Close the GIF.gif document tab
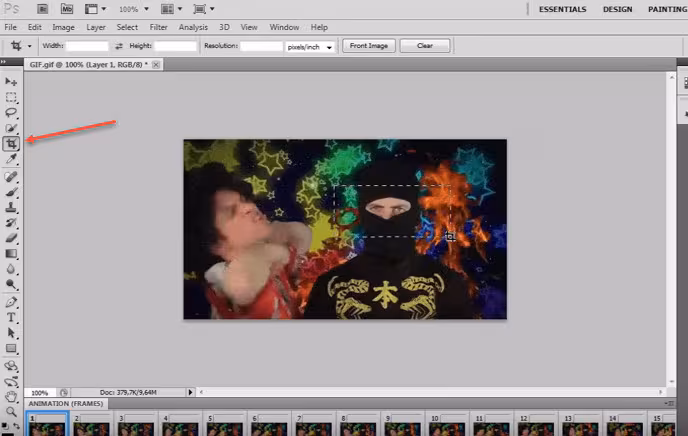The height and width of the screenshot is (436, 688). click(x=156, y=64)
